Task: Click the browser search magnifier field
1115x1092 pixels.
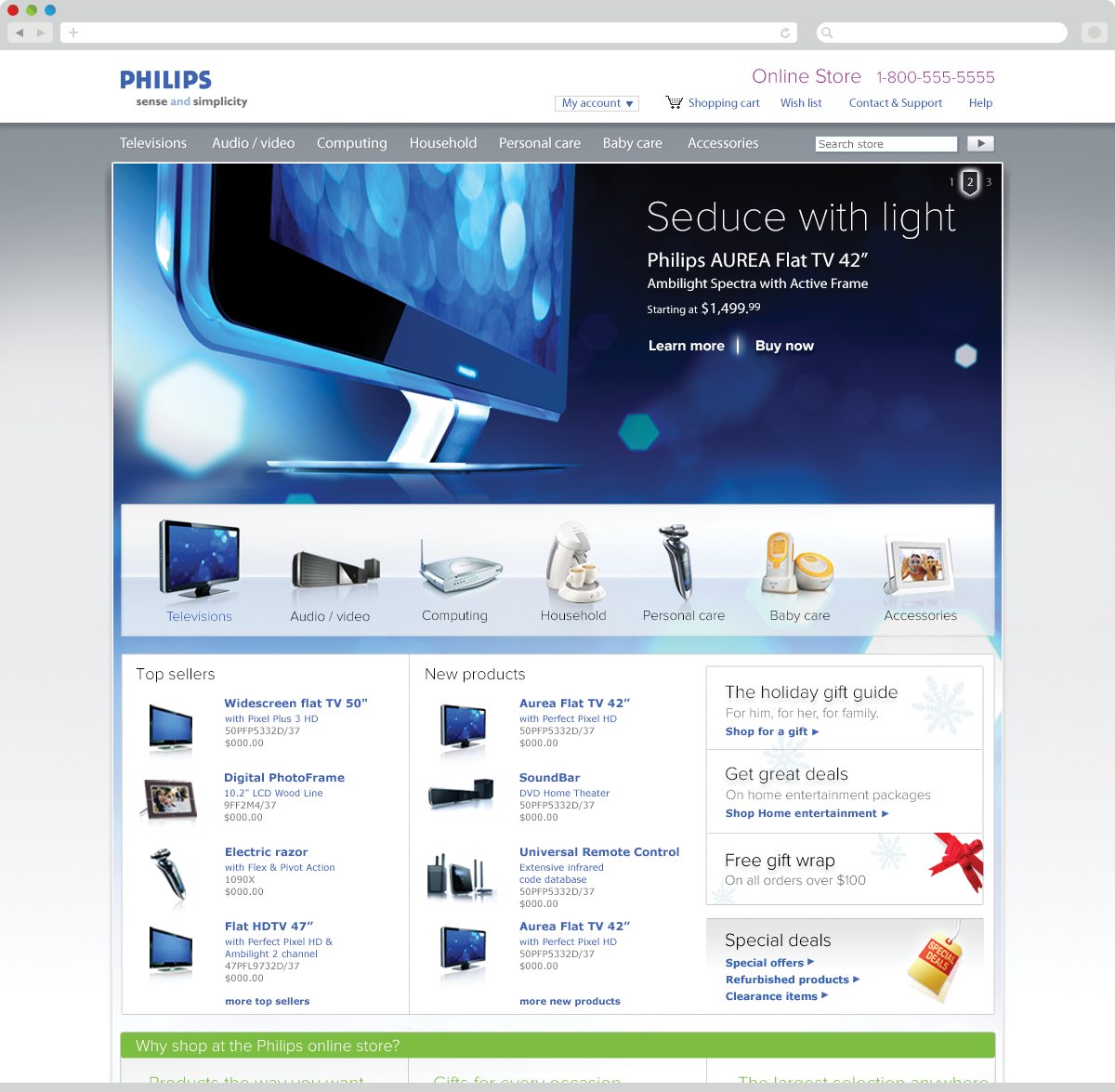Action: coord(941,33)
